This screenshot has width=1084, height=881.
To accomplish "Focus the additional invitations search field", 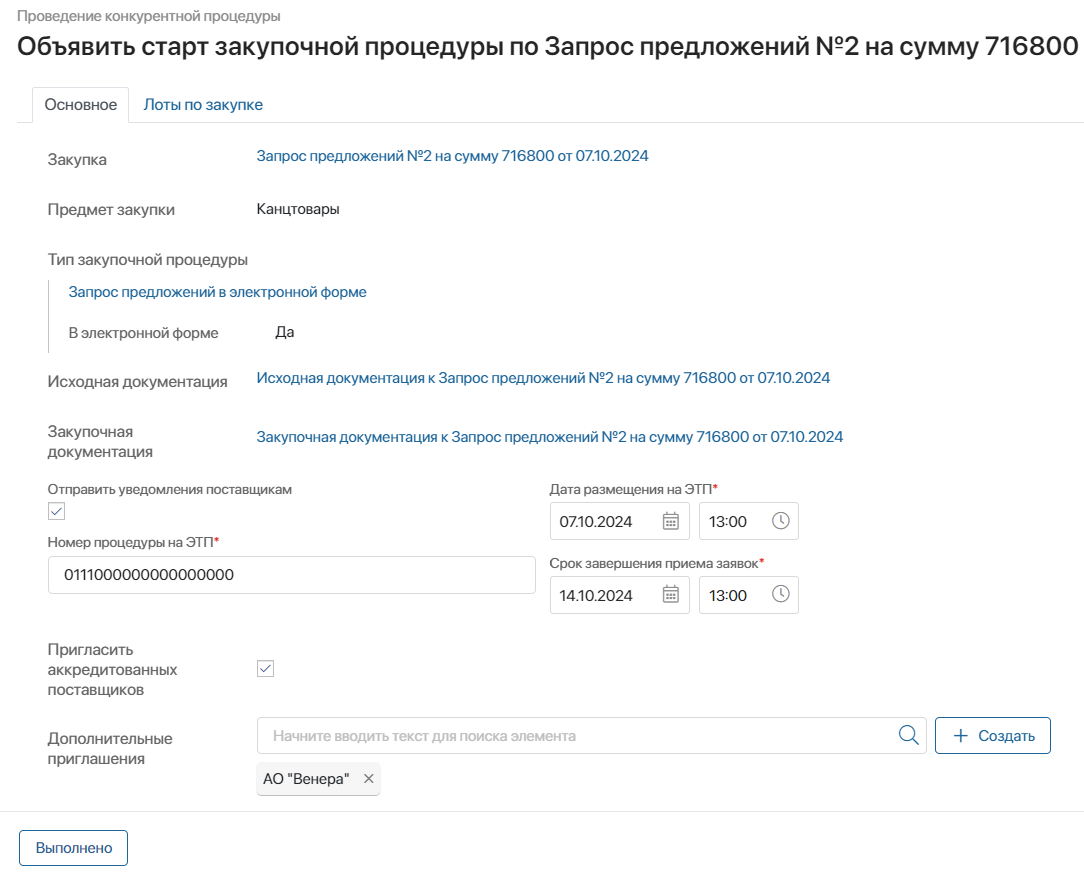I will (x=575, y=735).
